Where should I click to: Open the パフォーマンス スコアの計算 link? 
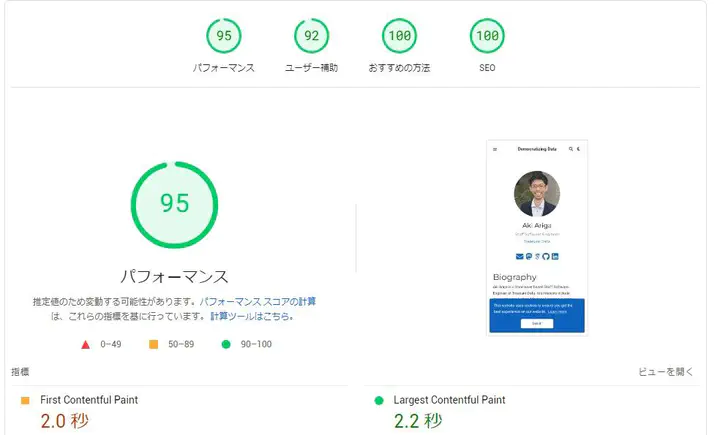pyautogui.click(x=258, y=302)
